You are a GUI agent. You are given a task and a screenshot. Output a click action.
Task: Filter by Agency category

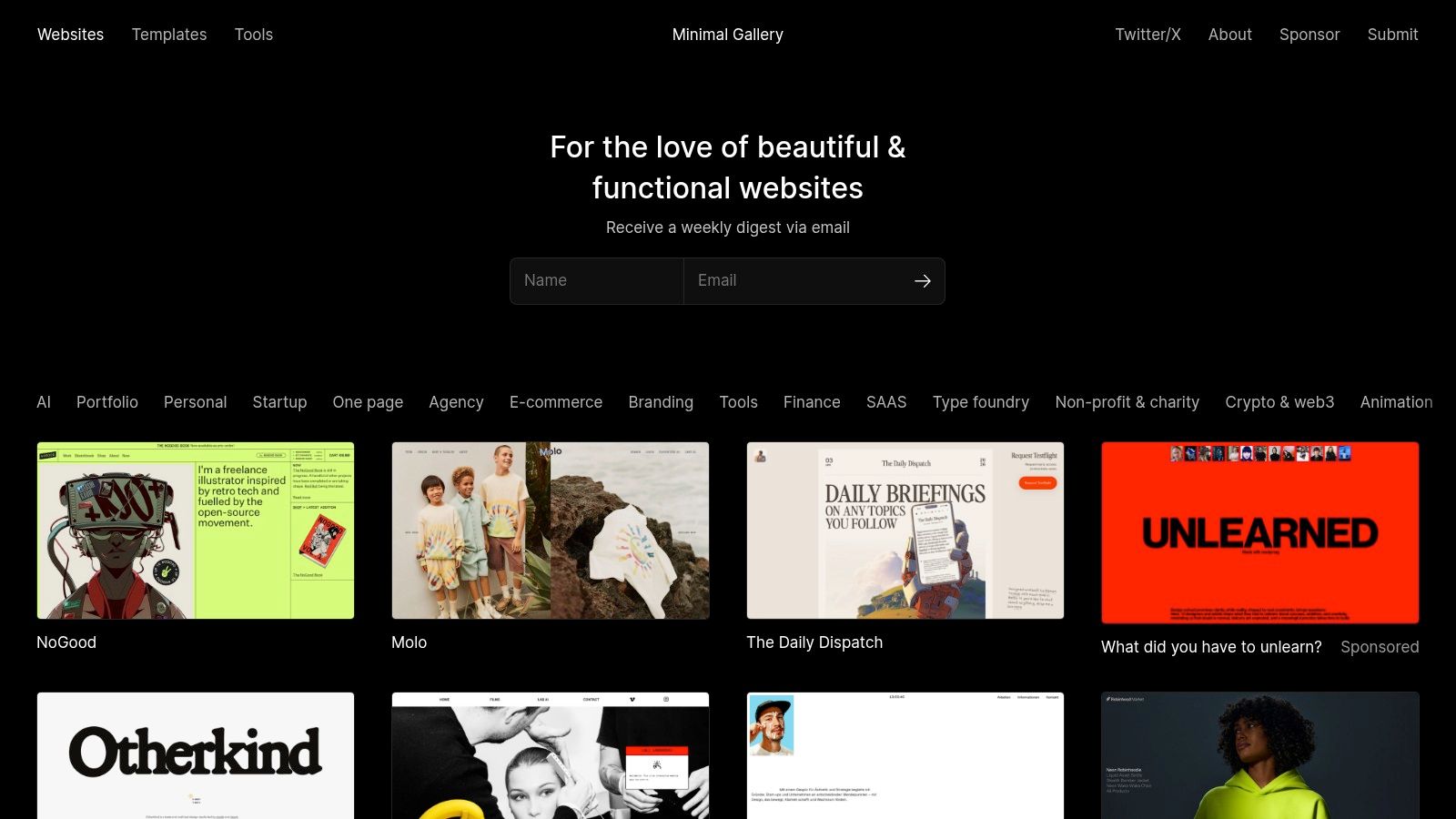click(456, 402)
